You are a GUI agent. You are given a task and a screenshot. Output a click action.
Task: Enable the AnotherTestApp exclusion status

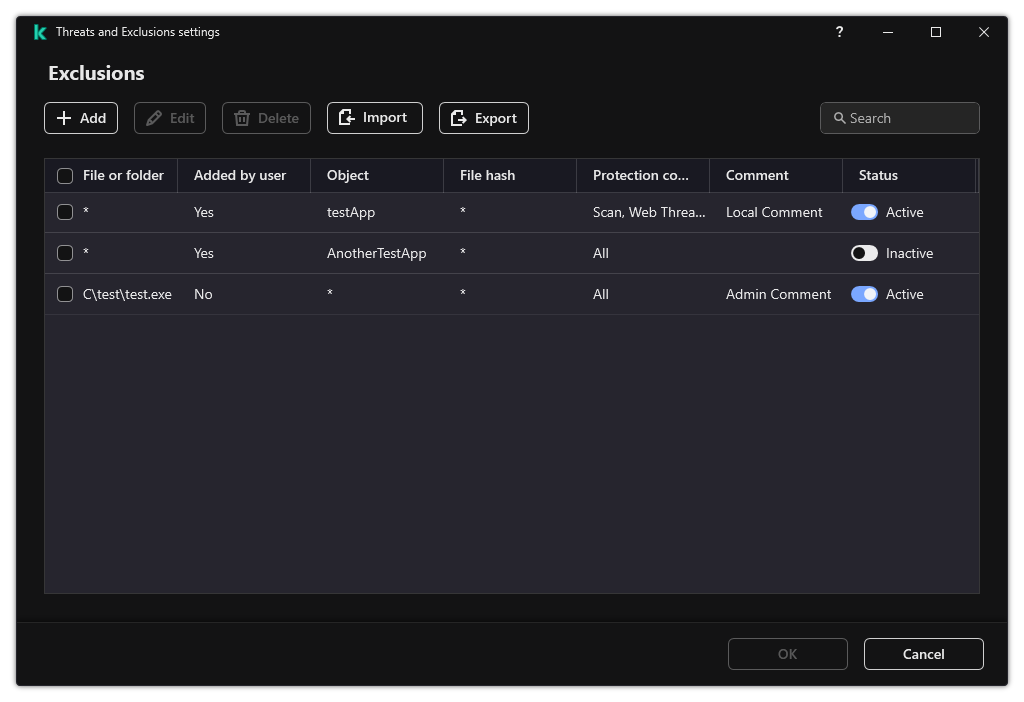click(x=864, y=253)
